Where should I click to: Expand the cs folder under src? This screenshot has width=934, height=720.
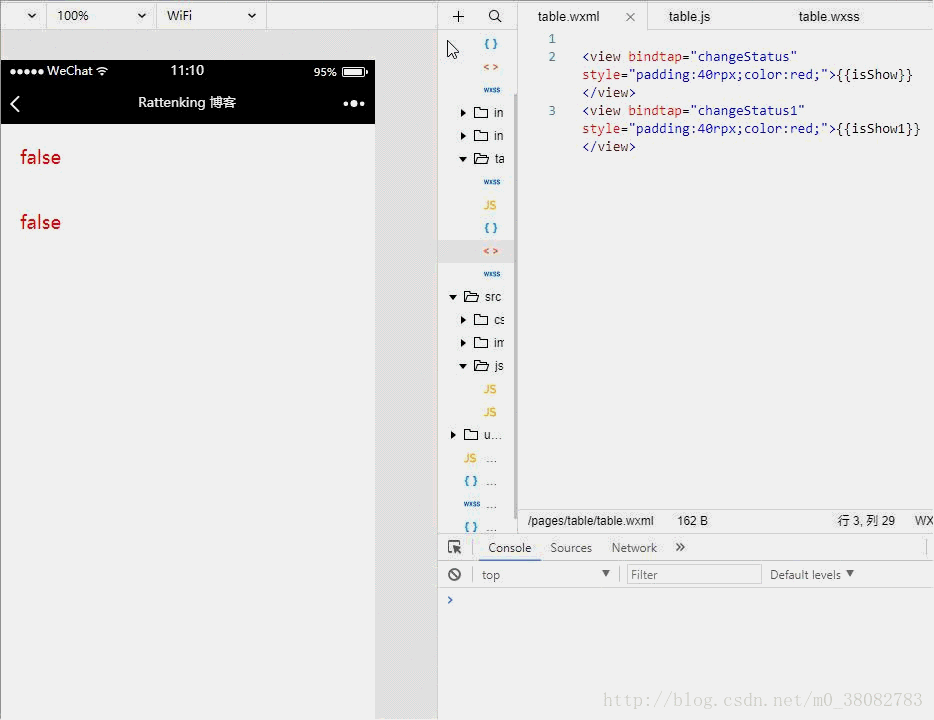tap(463, 320)
